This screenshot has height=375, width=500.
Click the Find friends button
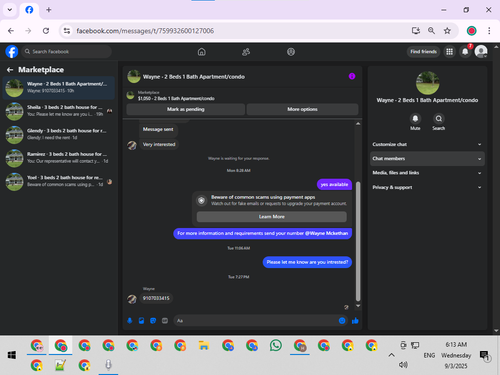pos(423,52)
